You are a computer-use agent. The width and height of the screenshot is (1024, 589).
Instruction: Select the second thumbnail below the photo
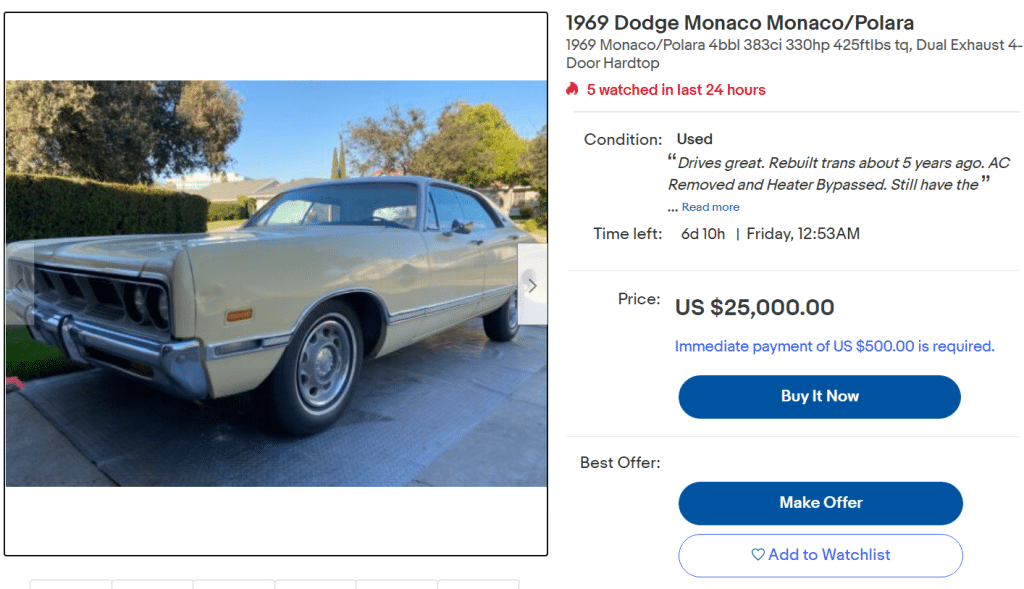point(152,583)
